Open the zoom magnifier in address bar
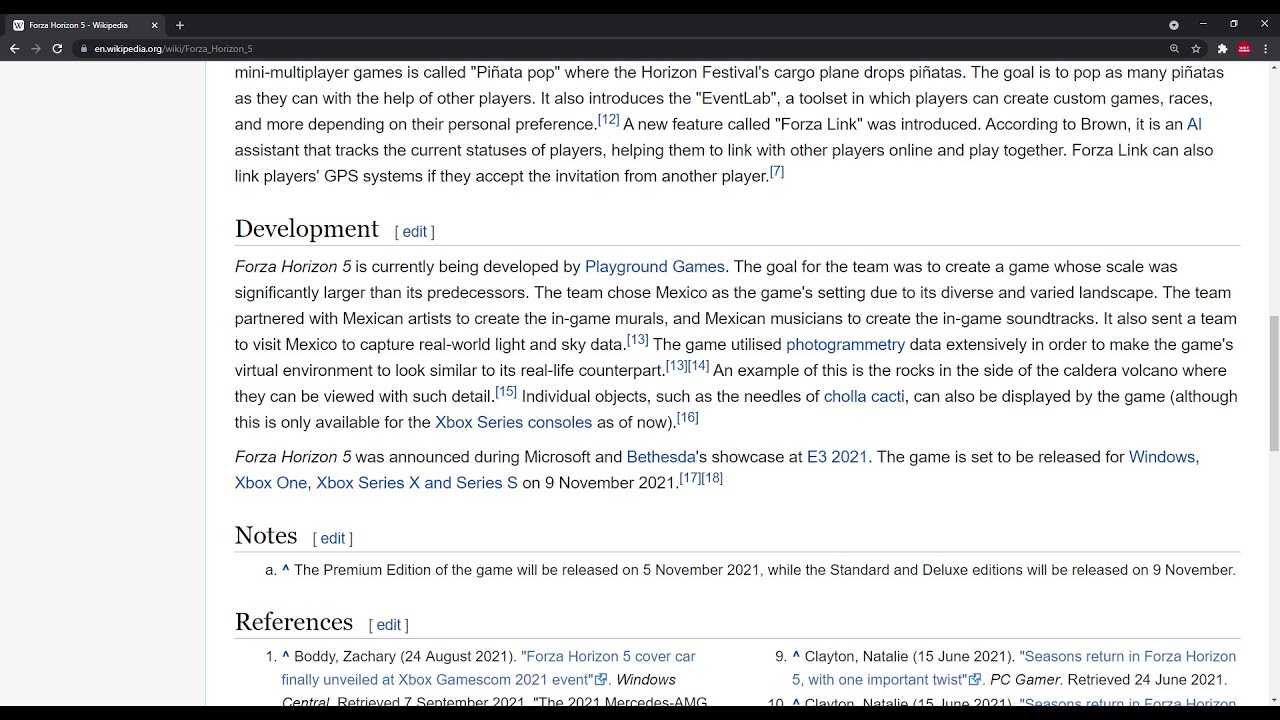 (1174, 48)
